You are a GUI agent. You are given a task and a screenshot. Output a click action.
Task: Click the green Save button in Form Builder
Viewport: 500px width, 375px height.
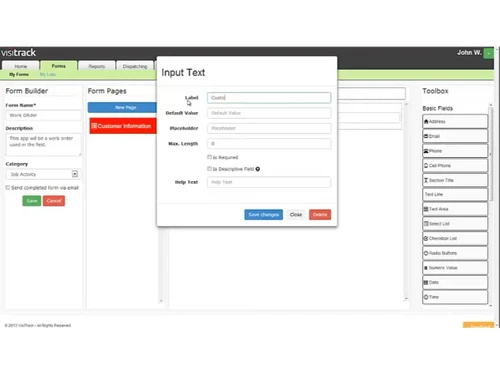[32, 201]
